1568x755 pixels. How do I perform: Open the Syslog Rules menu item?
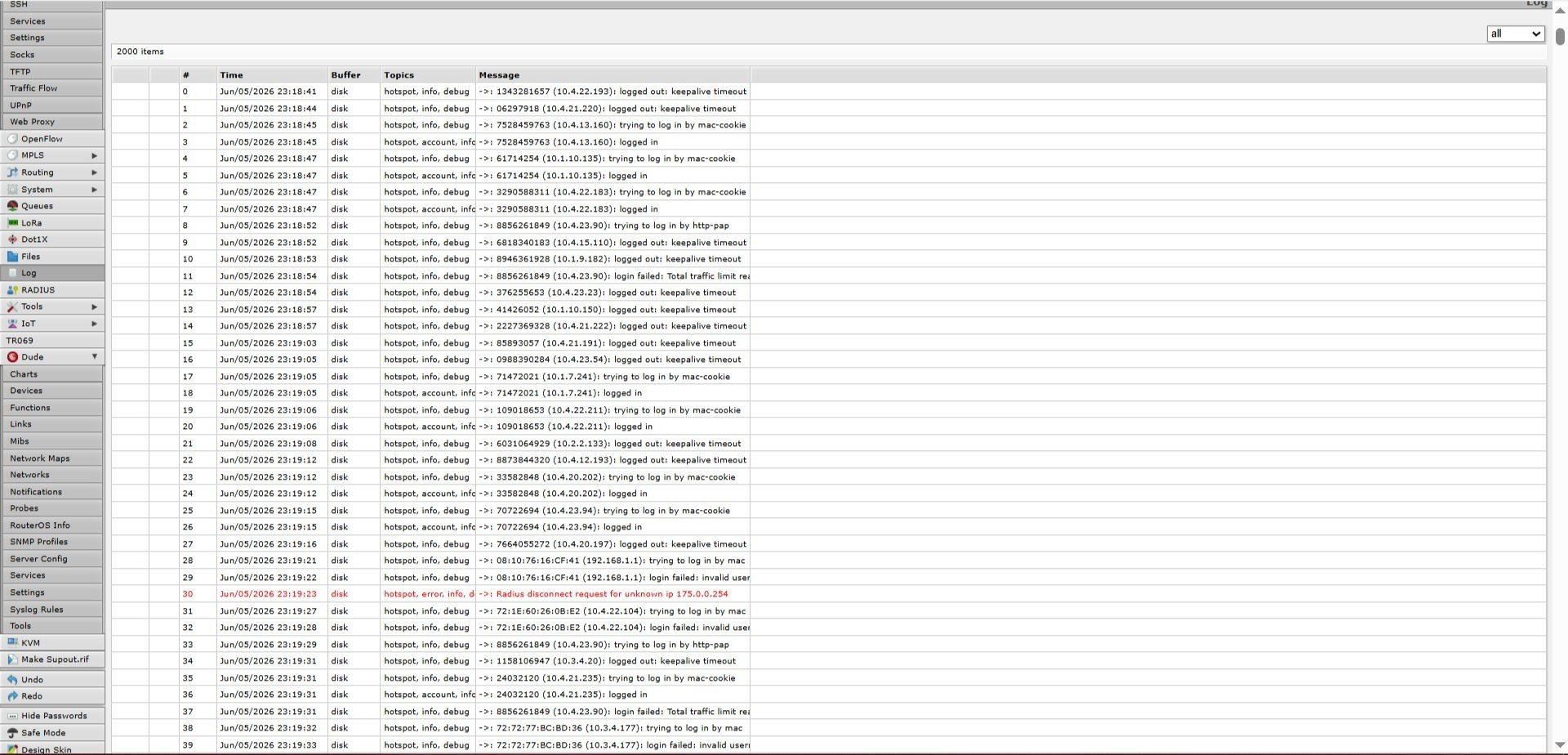52,610
